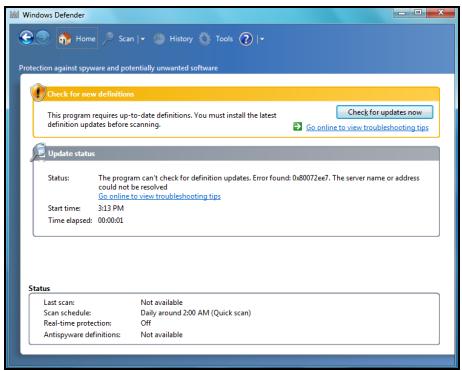
Task: Click the forward navigation arrow button
Action: 43,37
